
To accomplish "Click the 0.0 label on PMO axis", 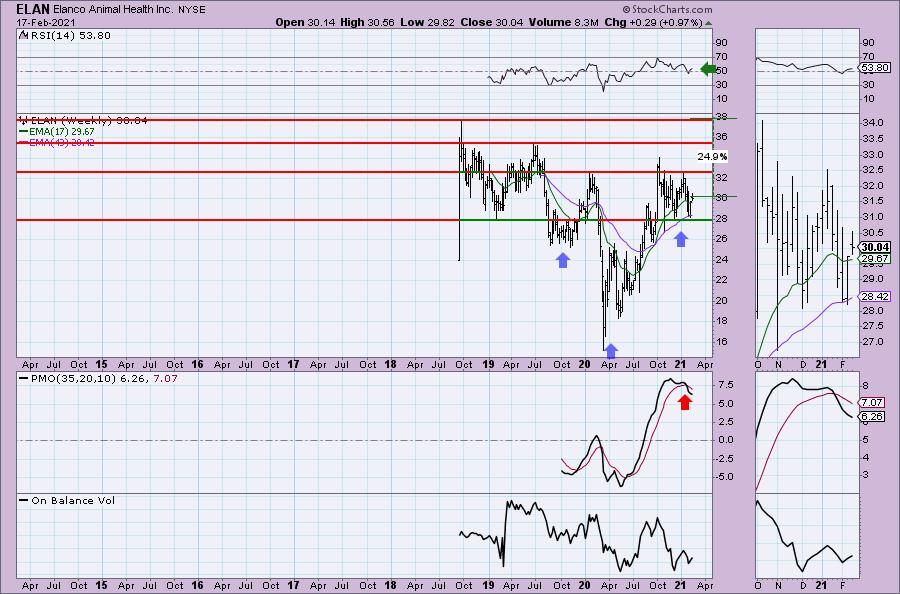I will [x=724, y=440].
